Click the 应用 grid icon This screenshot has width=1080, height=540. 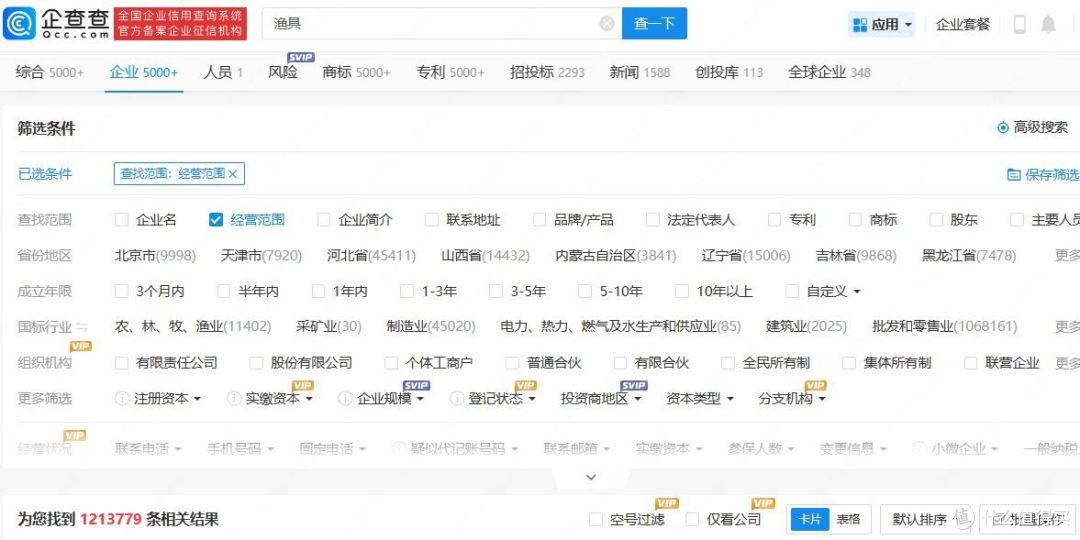coord(860,25)
